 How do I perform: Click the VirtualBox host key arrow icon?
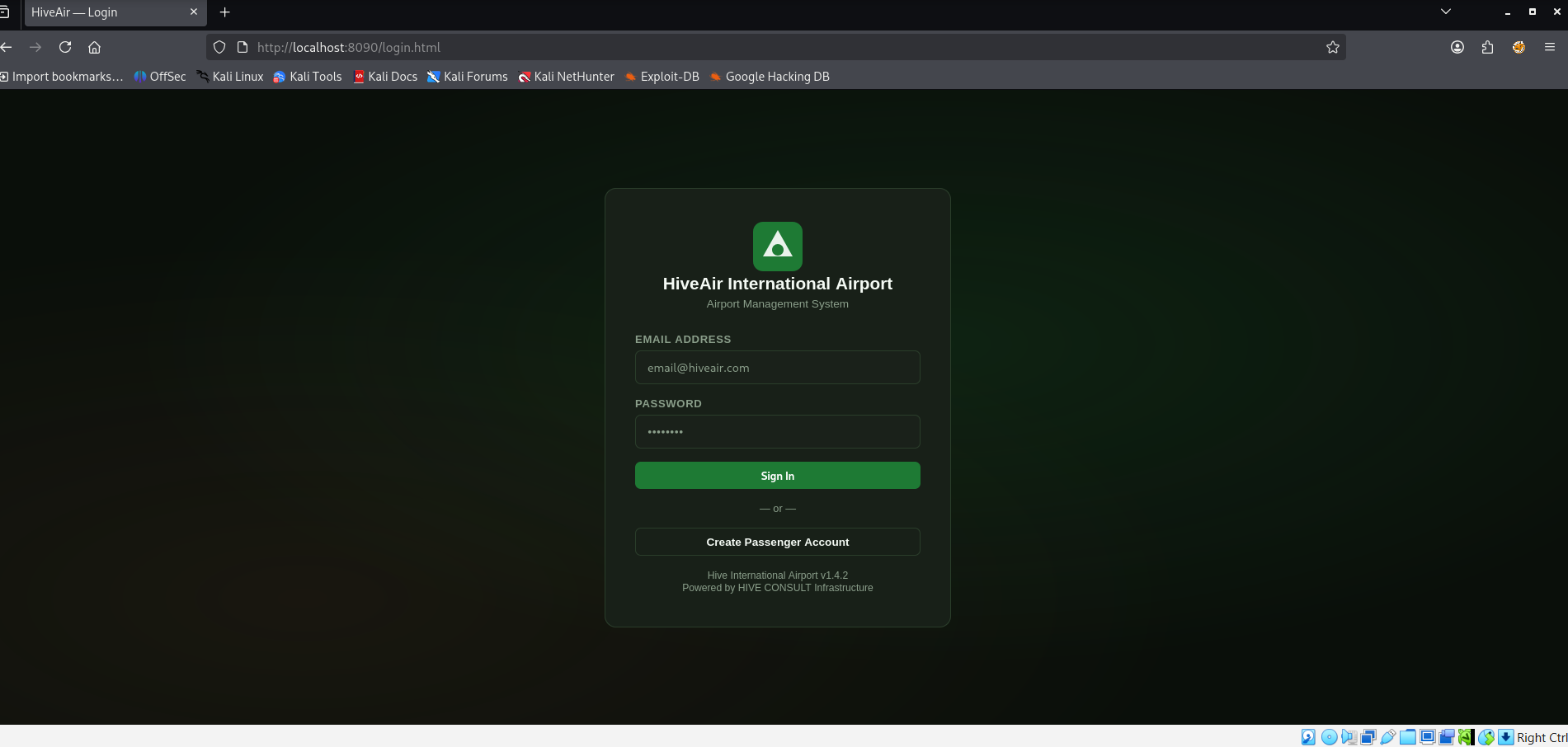(x=1506, y=737)
